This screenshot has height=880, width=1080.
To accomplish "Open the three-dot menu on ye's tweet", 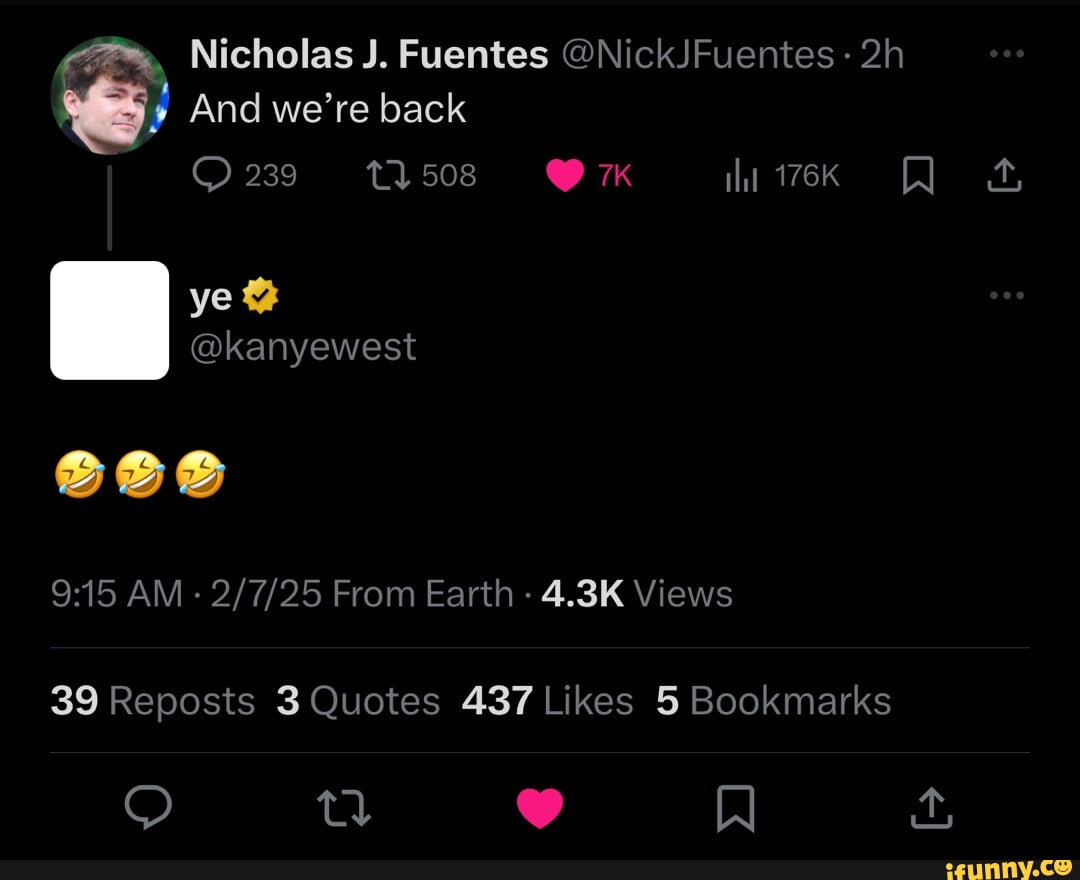I will (1007, 294).
